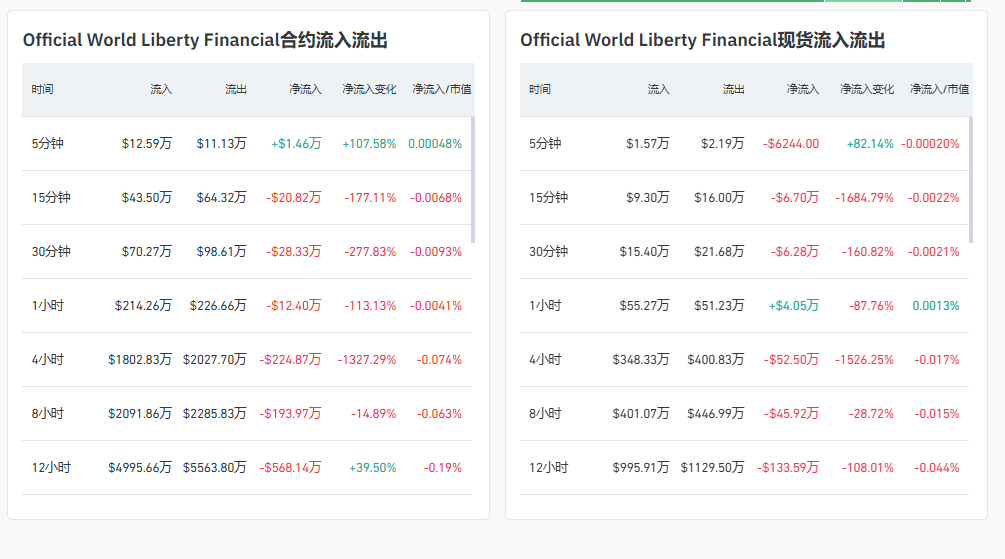This screenshot has height=559, width=1005.
Task: Click the $4995.66万 inflow cell
Action: (140, 468)
